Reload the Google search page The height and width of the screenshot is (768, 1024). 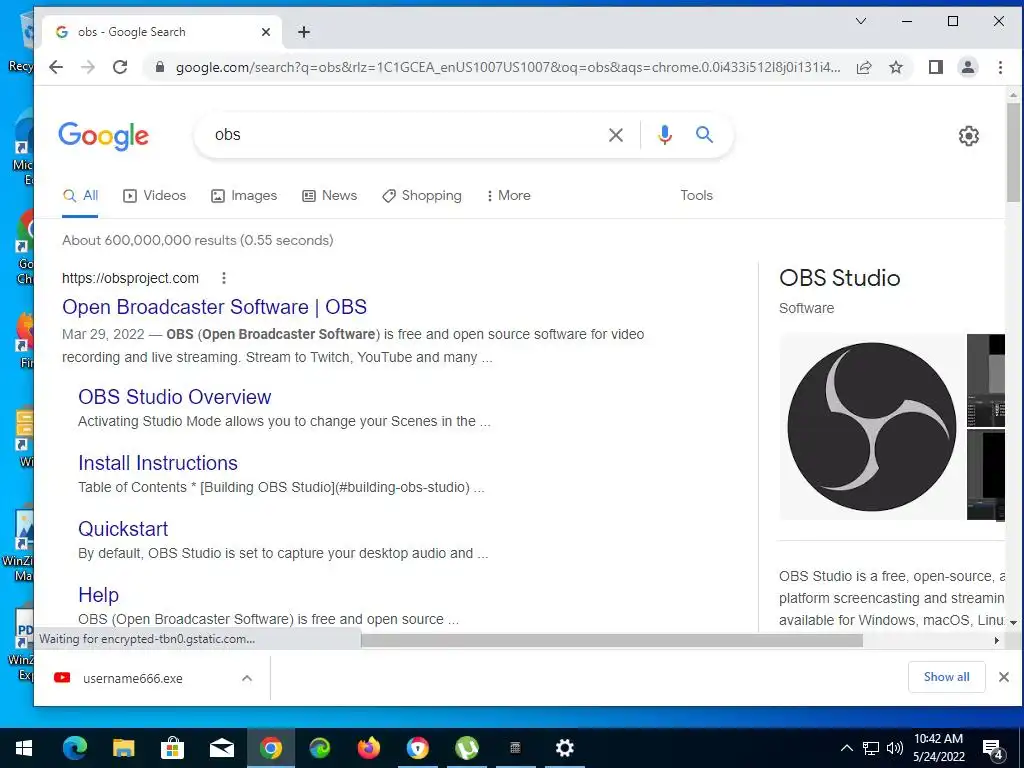coord(120,67)
